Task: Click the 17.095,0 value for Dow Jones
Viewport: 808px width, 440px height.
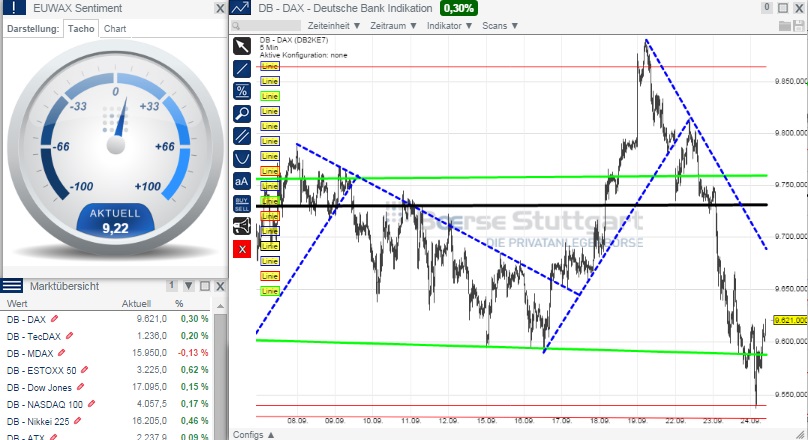Action: click(149, 387)
